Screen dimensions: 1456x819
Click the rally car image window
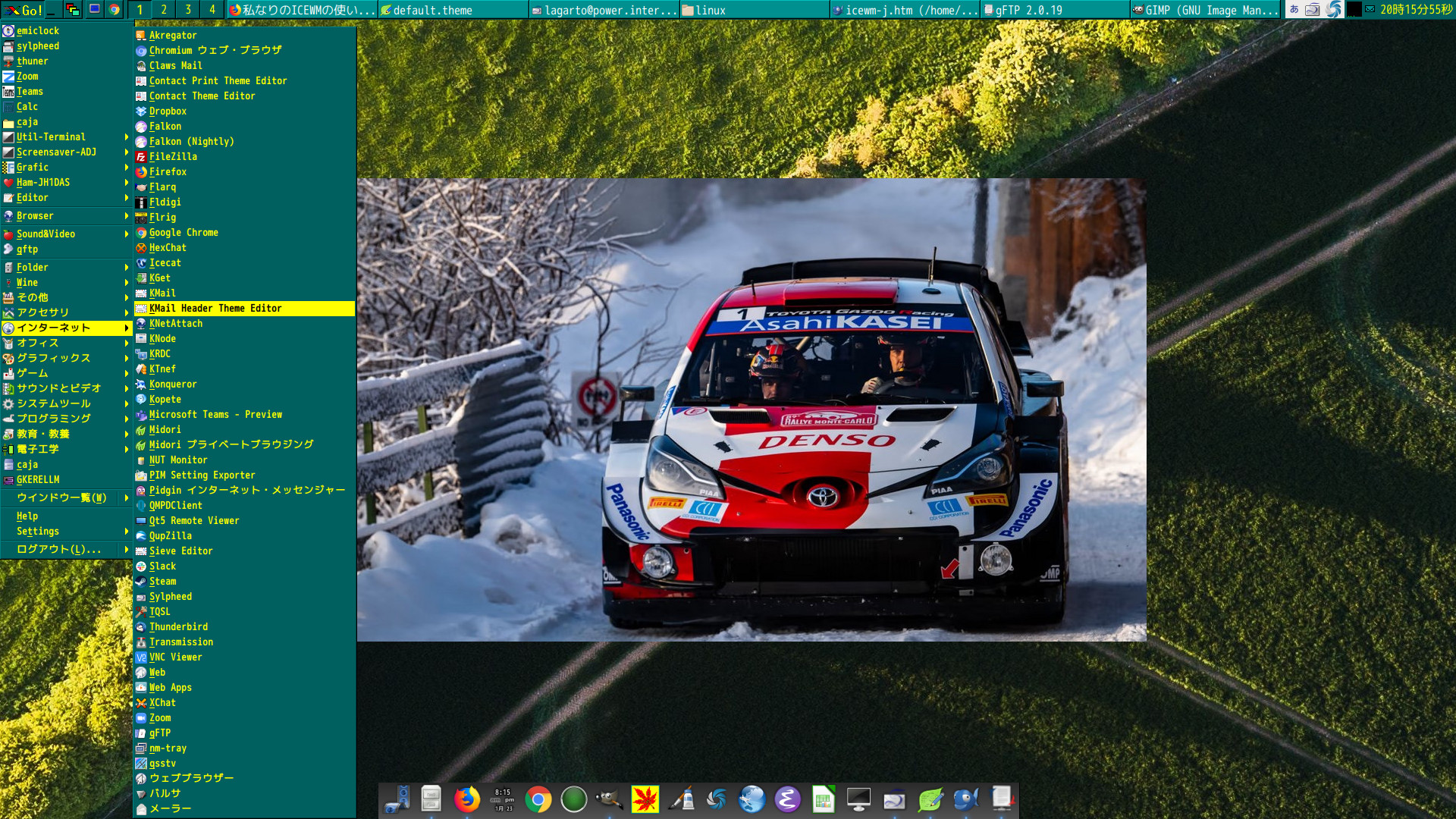point(751,409)
